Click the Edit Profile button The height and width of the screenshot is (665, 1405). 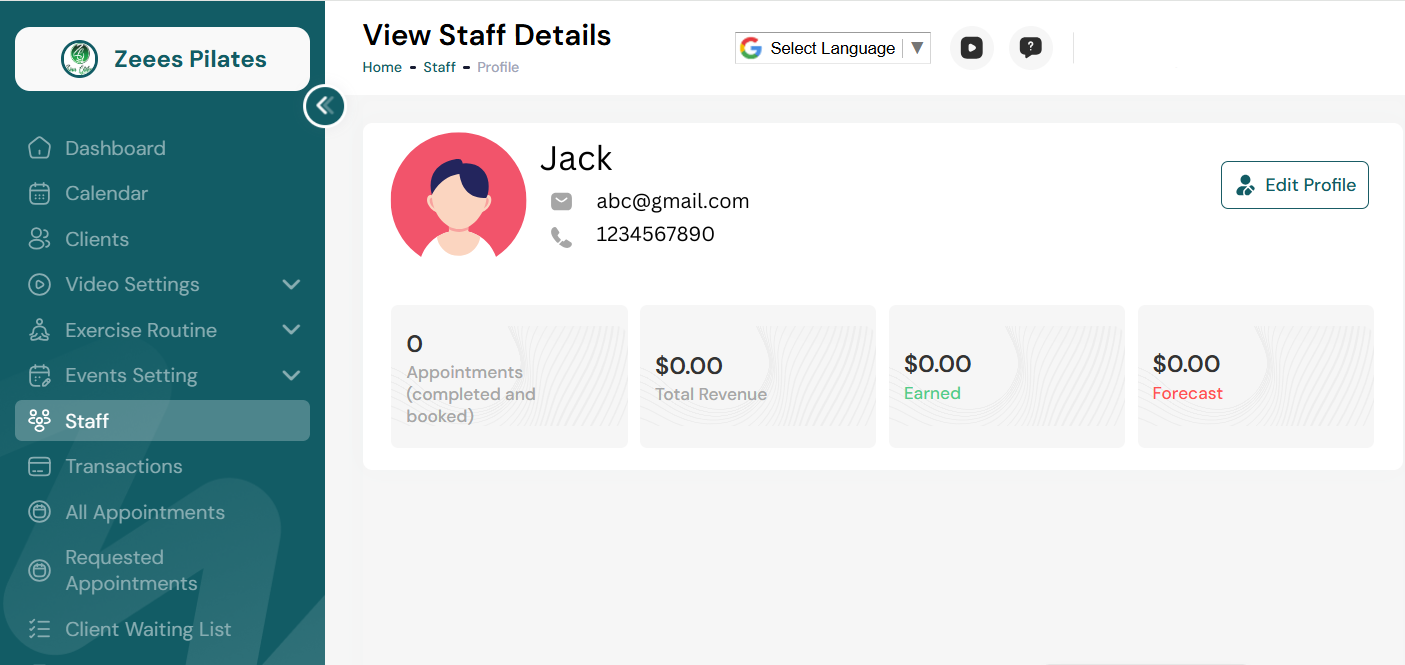click(1294, 185)
